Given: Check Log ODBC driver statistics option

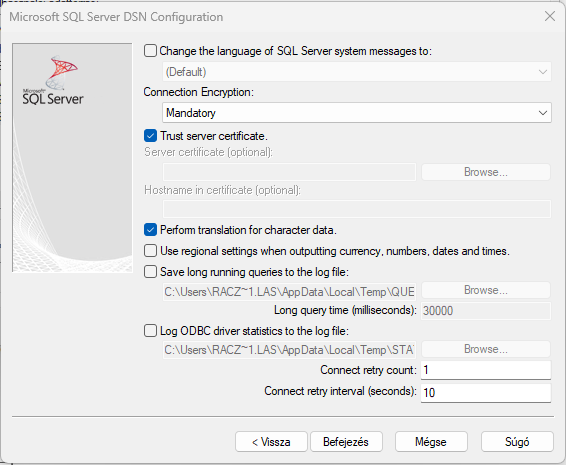Looking at the screenshot, I should point(150,330).
